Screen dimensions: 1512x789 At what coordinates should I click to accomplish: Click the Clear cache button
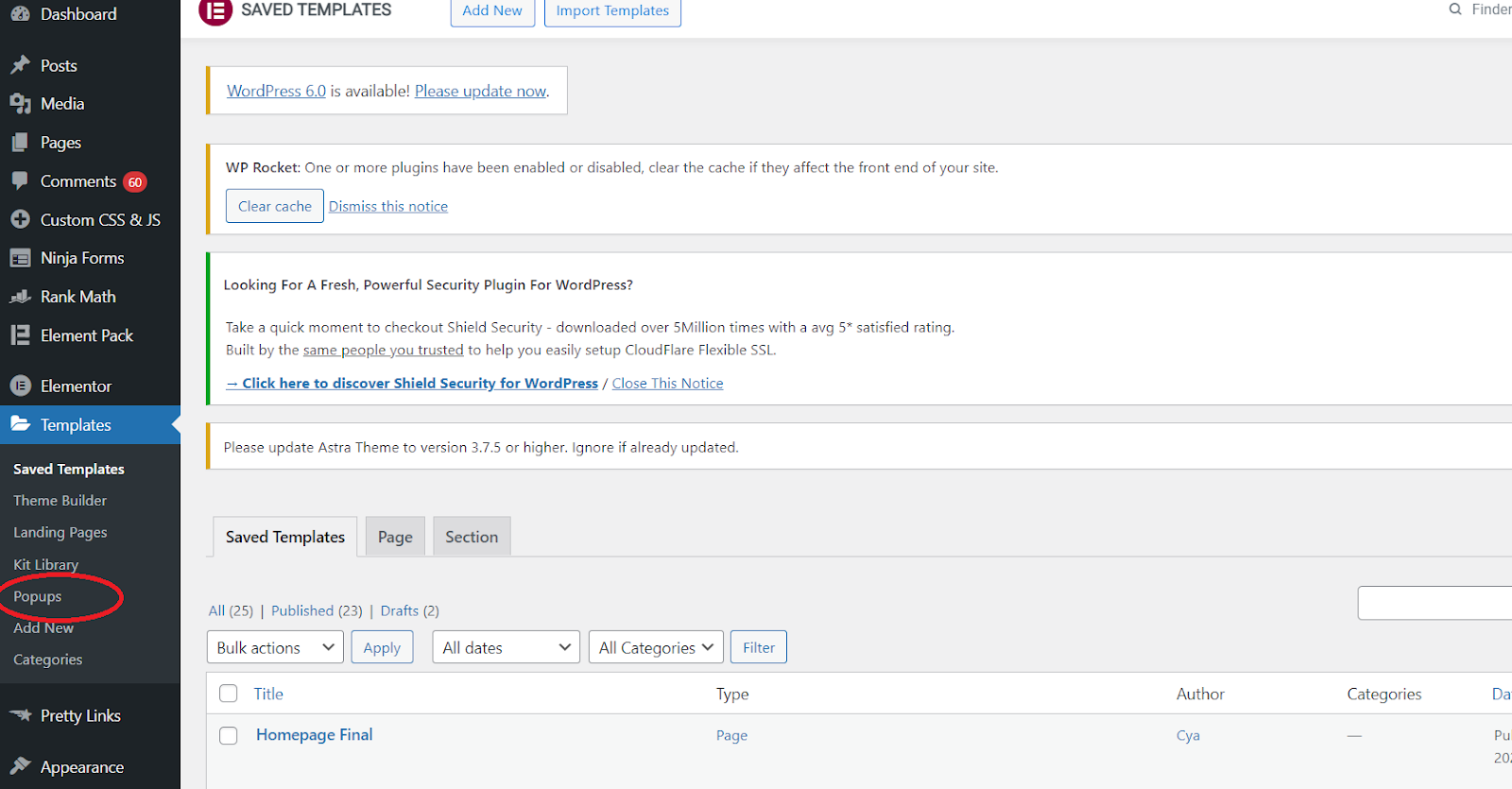pos(275,206)
